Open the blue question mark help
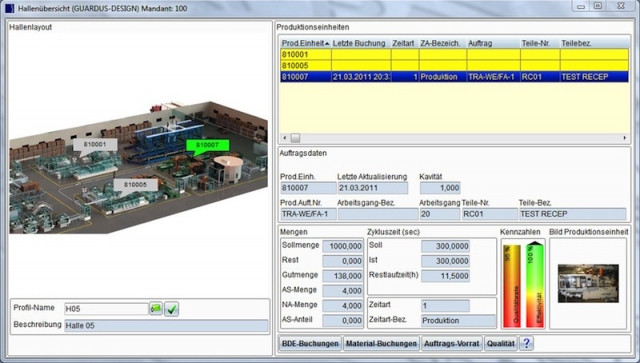The width and height of the screenshot is (640, 363). click(526, 343)
